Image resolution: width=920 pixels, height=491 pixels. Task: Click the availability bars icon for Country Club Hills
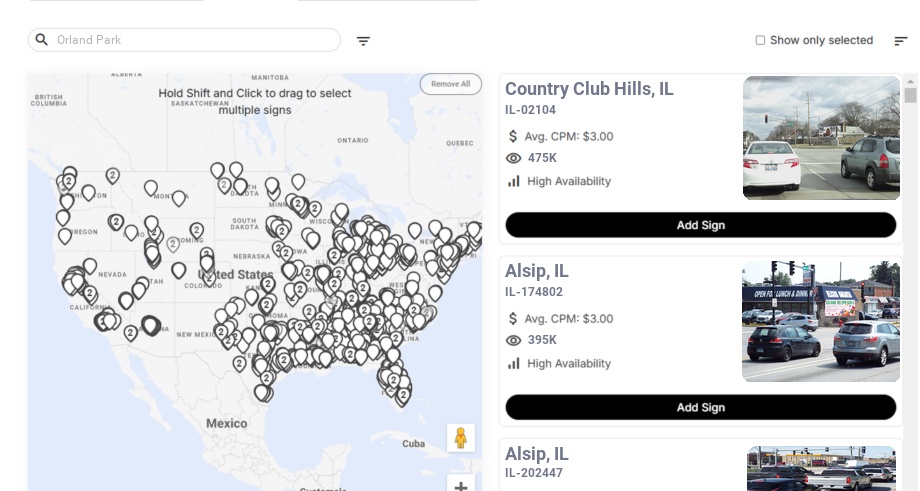[513, 181]
